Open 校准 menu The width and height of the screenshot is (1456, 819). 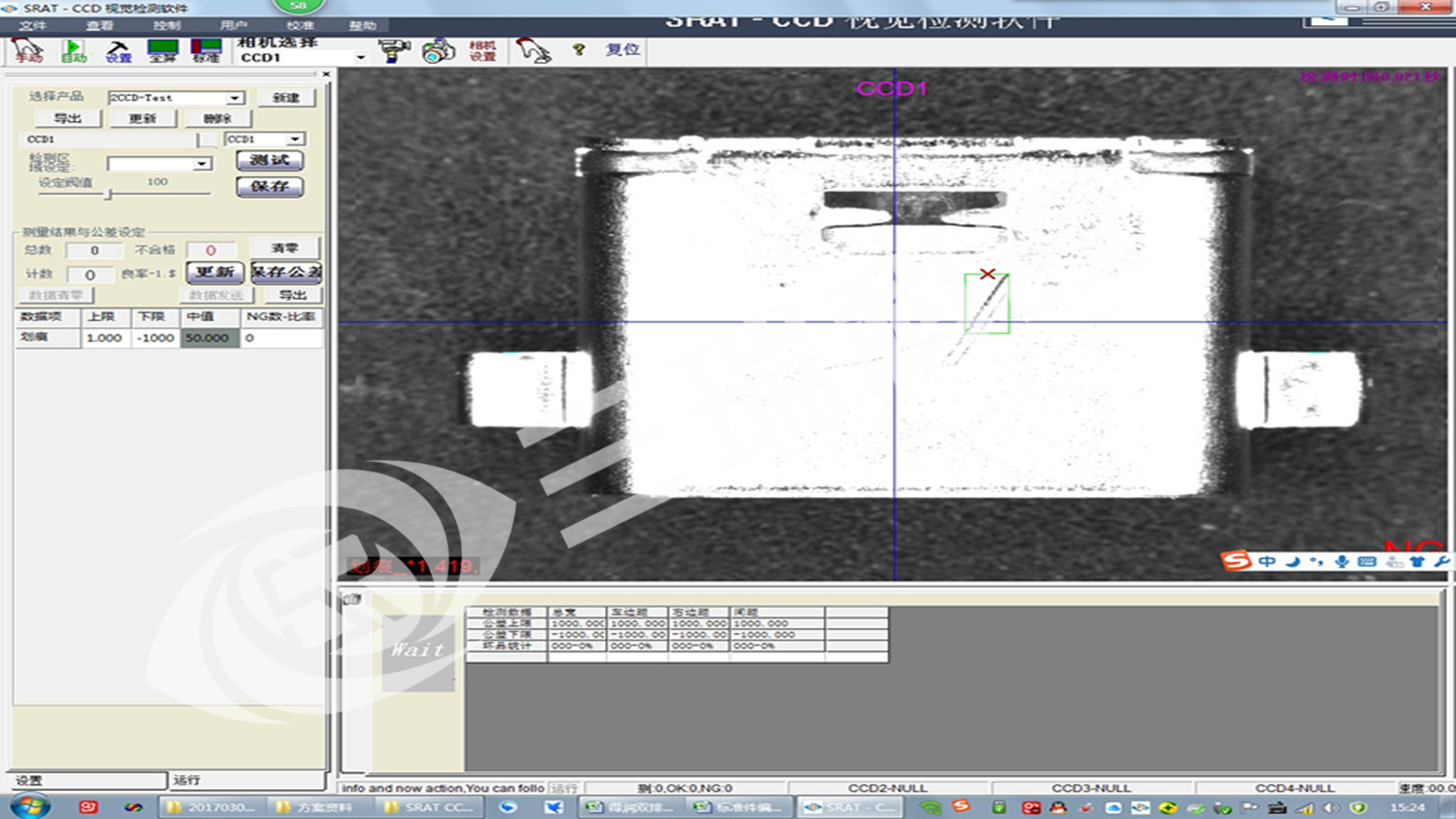click(x=300, y=25)
